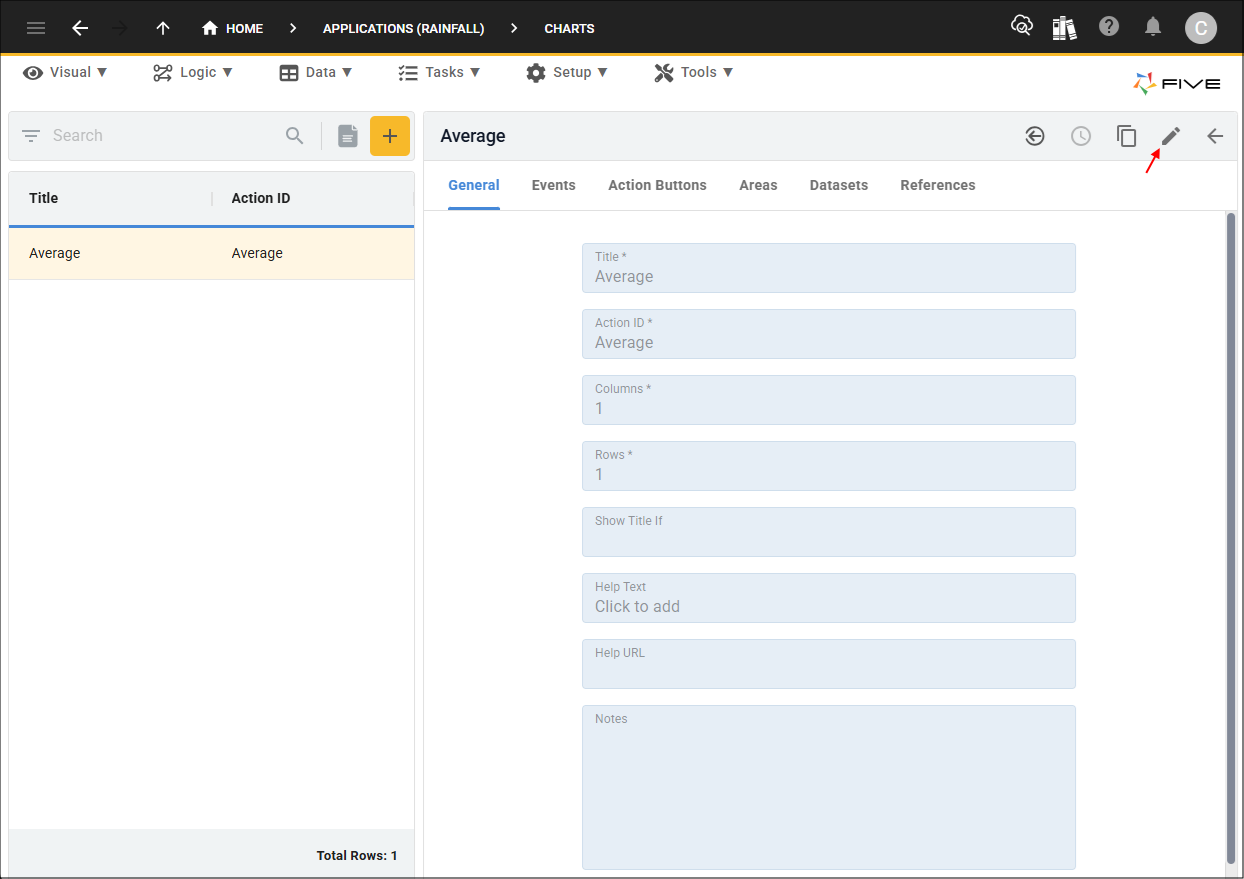1244x879 pixels.
Task: Expand the Logic menu
Action: (193, 72)
